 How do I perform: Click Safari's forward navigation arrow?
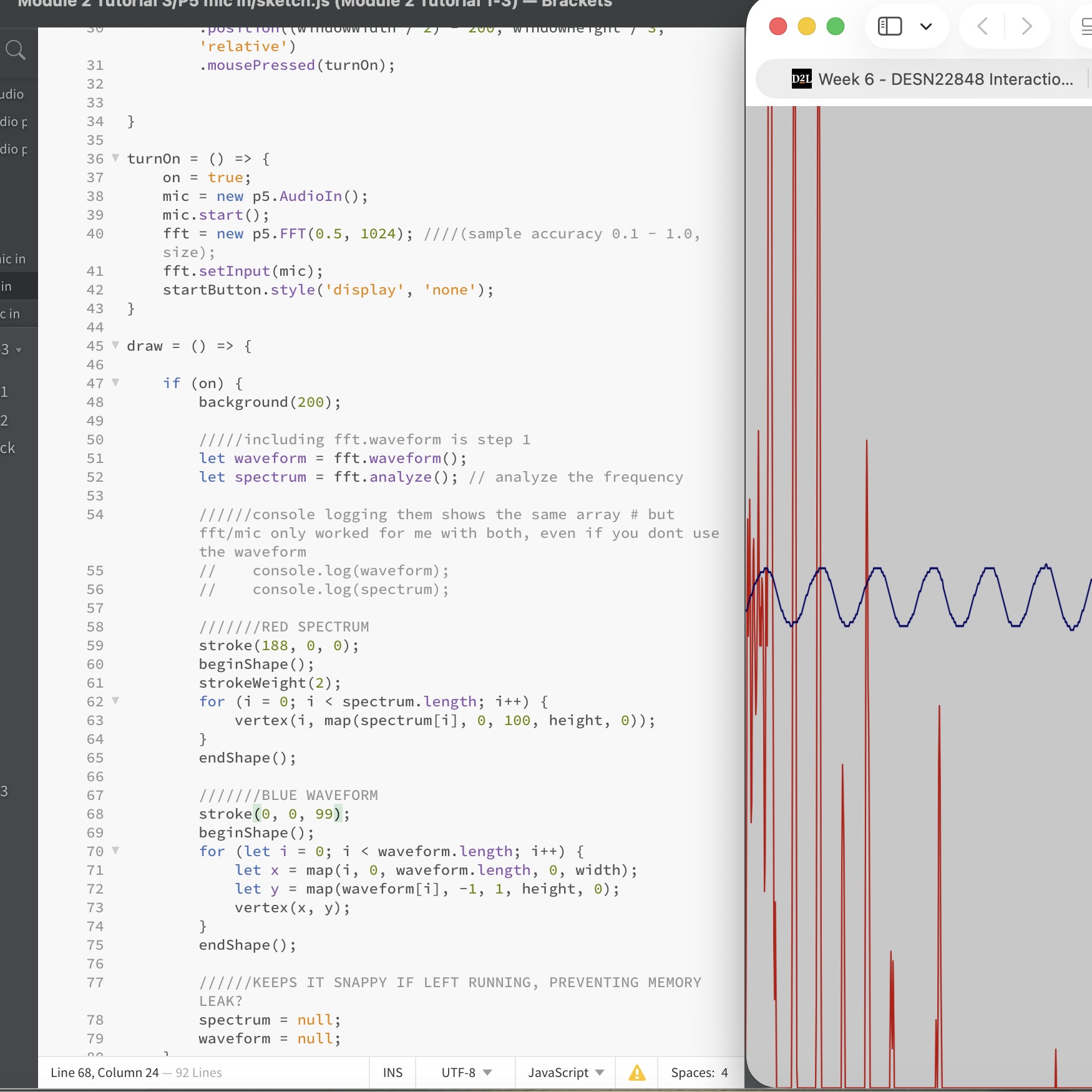[x=1026, y=26]
